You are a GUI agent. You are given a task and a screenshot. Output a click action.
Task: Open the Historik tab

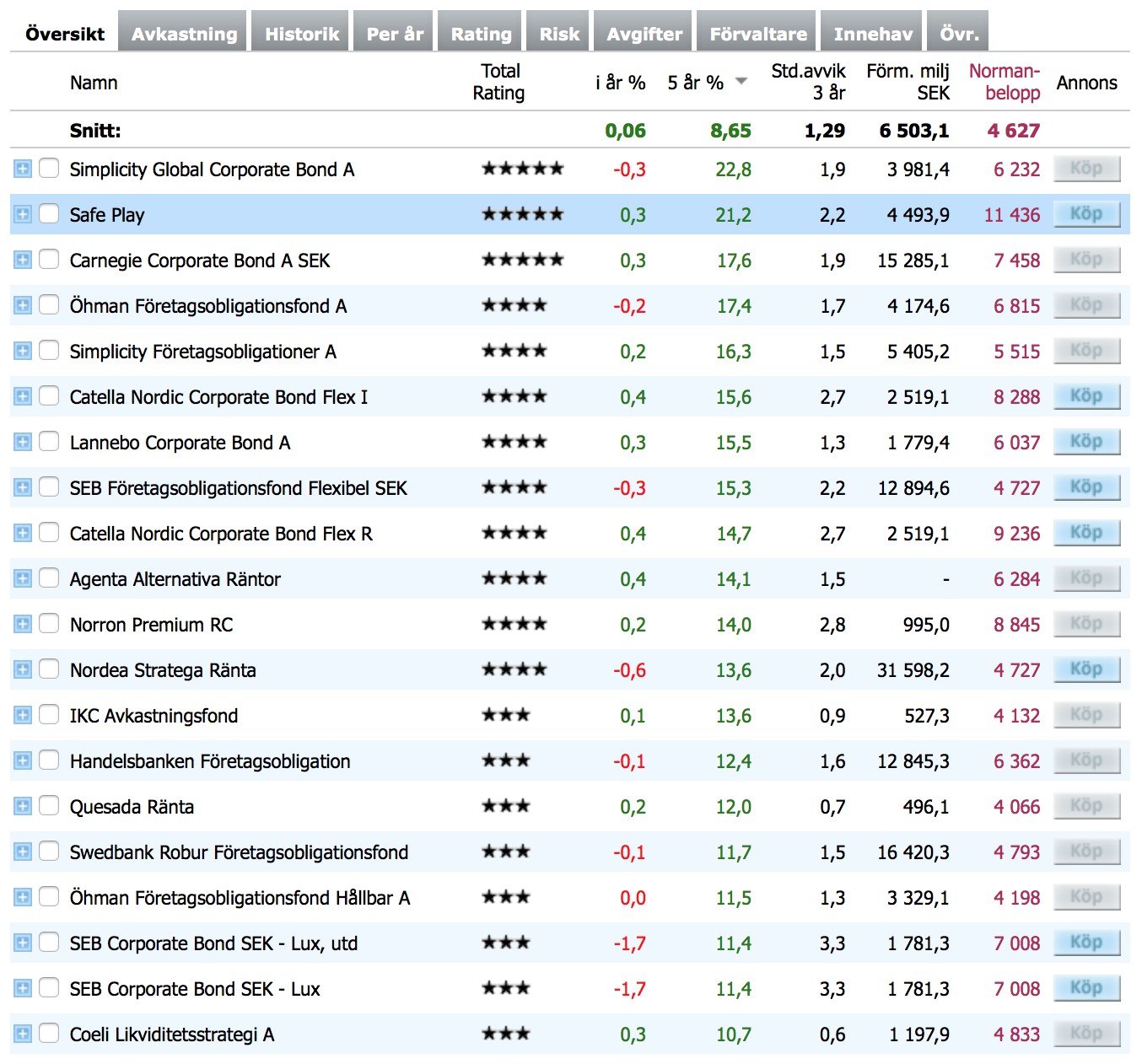[x=301, y=32]
